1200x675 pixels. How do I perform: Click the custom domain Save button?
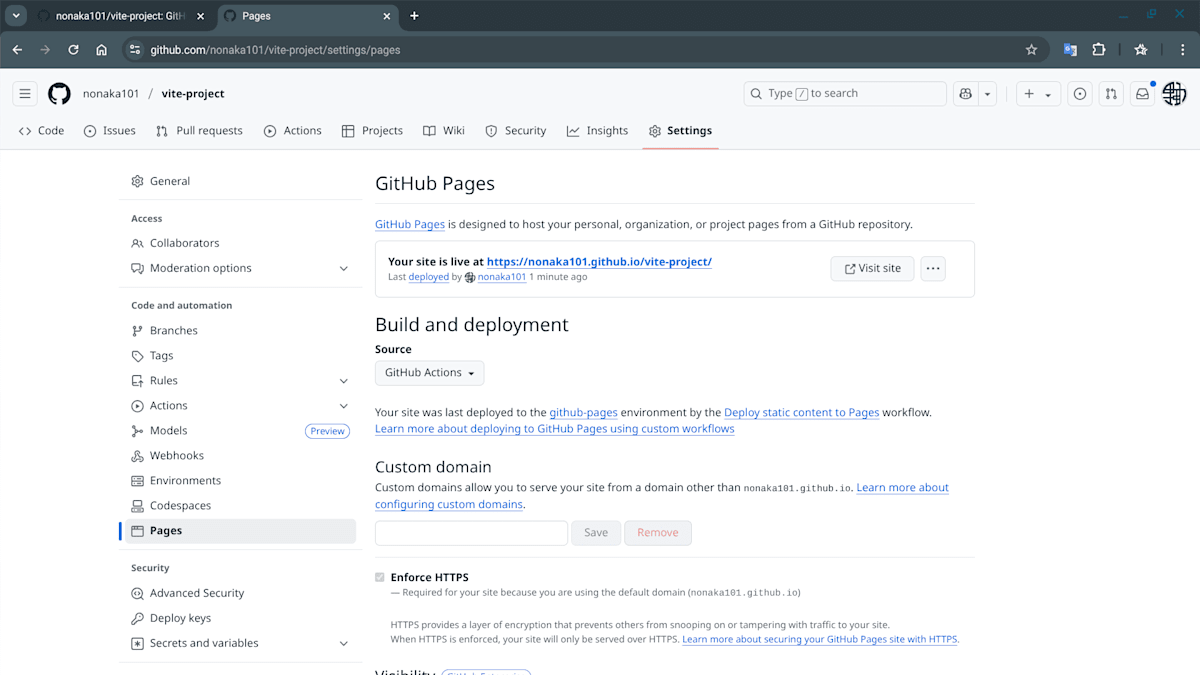596,533
